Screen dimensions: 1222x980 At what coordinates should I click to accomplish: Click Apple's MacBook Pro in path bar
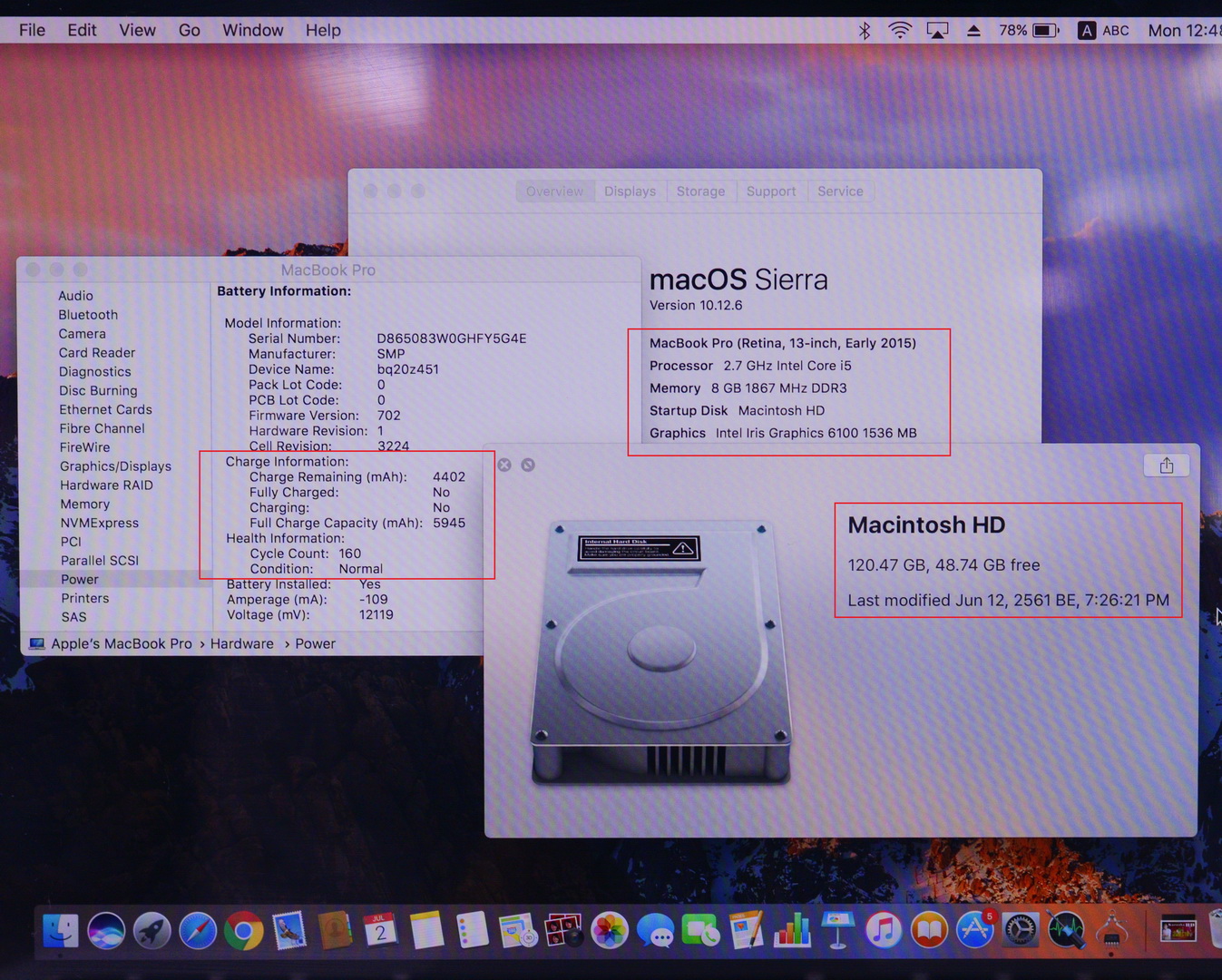click(111, 644)
